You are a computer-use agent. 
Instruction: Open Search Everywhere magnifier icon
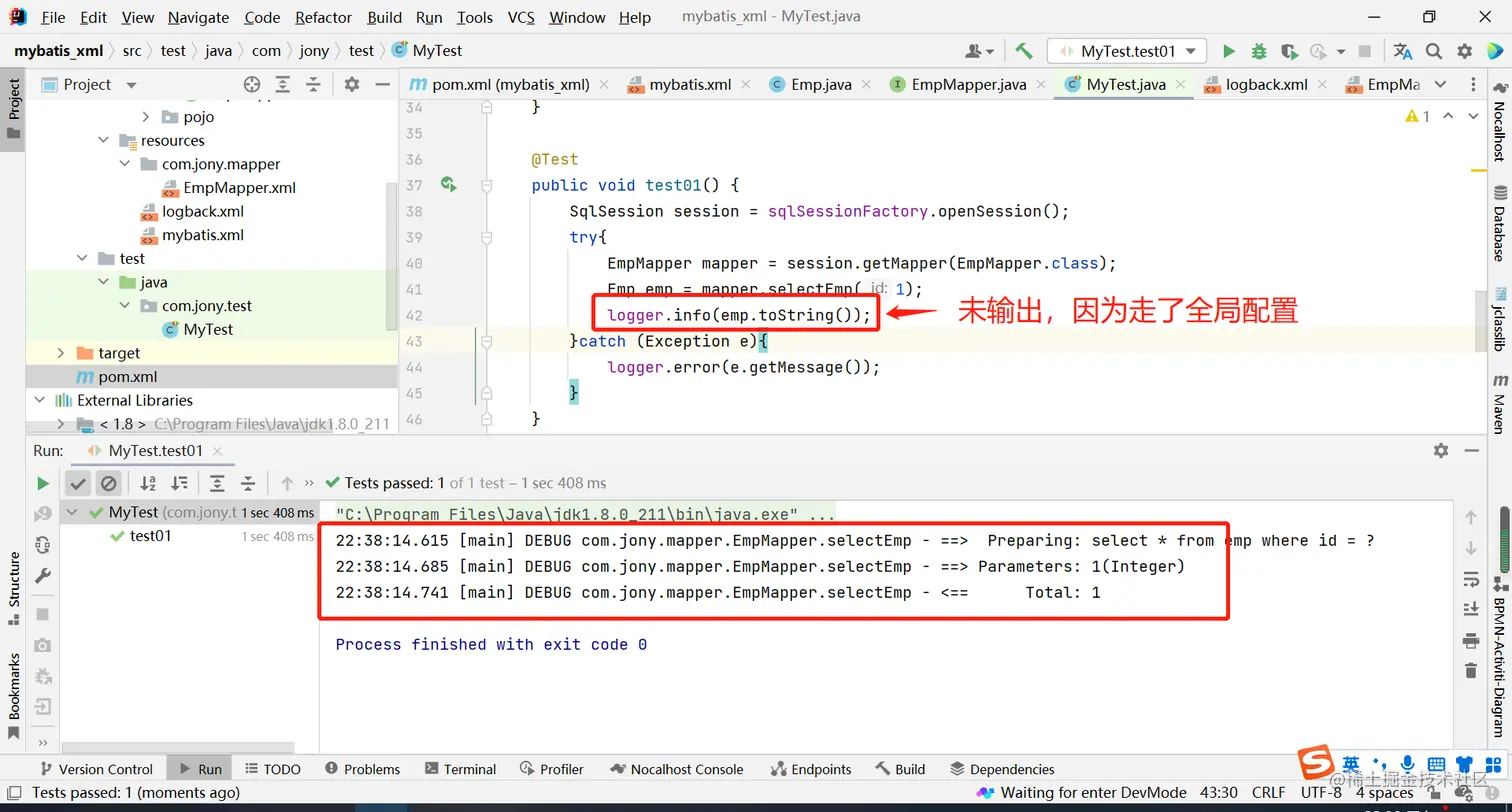tap(1434, 51)
